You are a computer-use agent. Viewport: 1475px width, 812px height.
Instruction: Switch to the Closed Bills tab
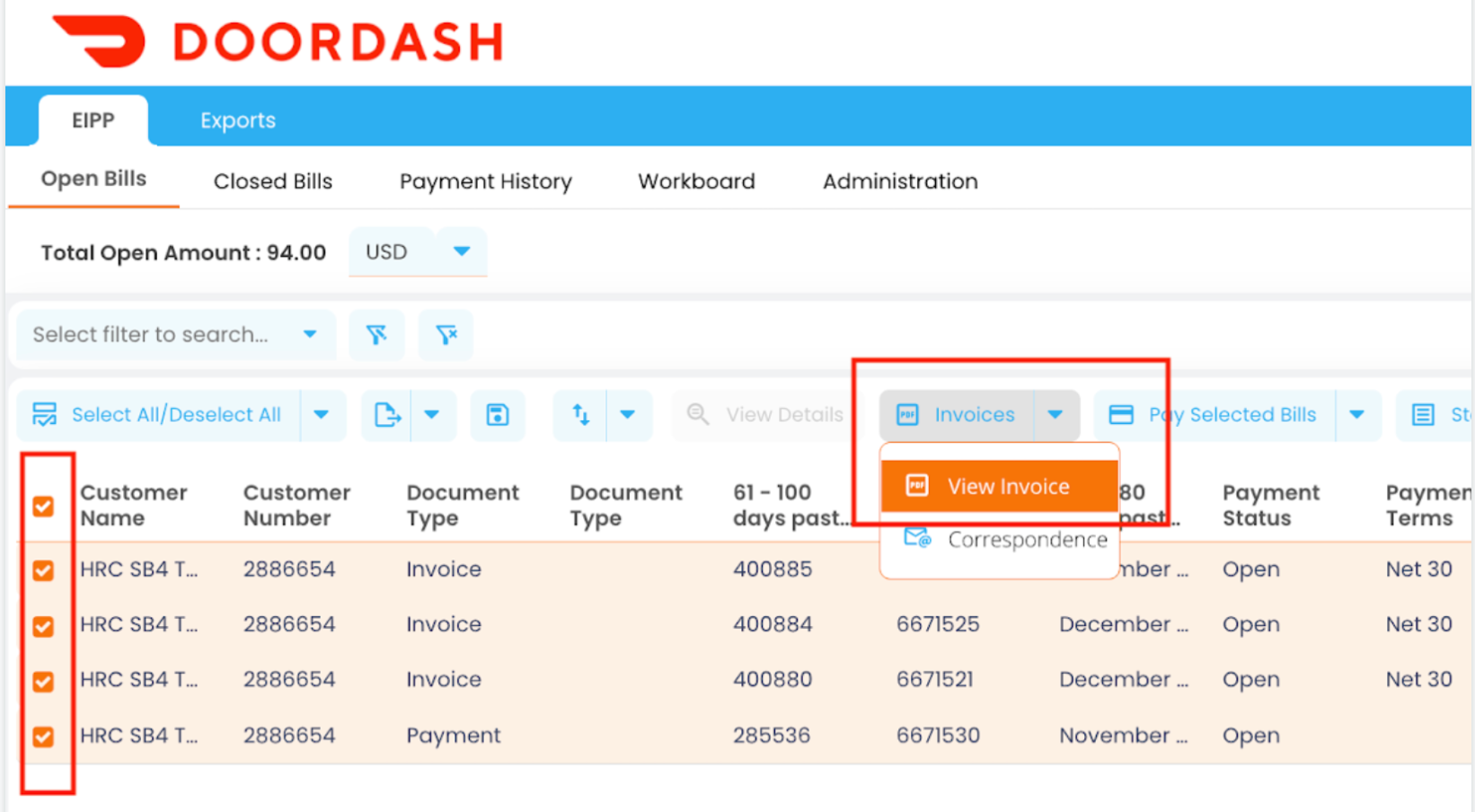pos(272,181)
